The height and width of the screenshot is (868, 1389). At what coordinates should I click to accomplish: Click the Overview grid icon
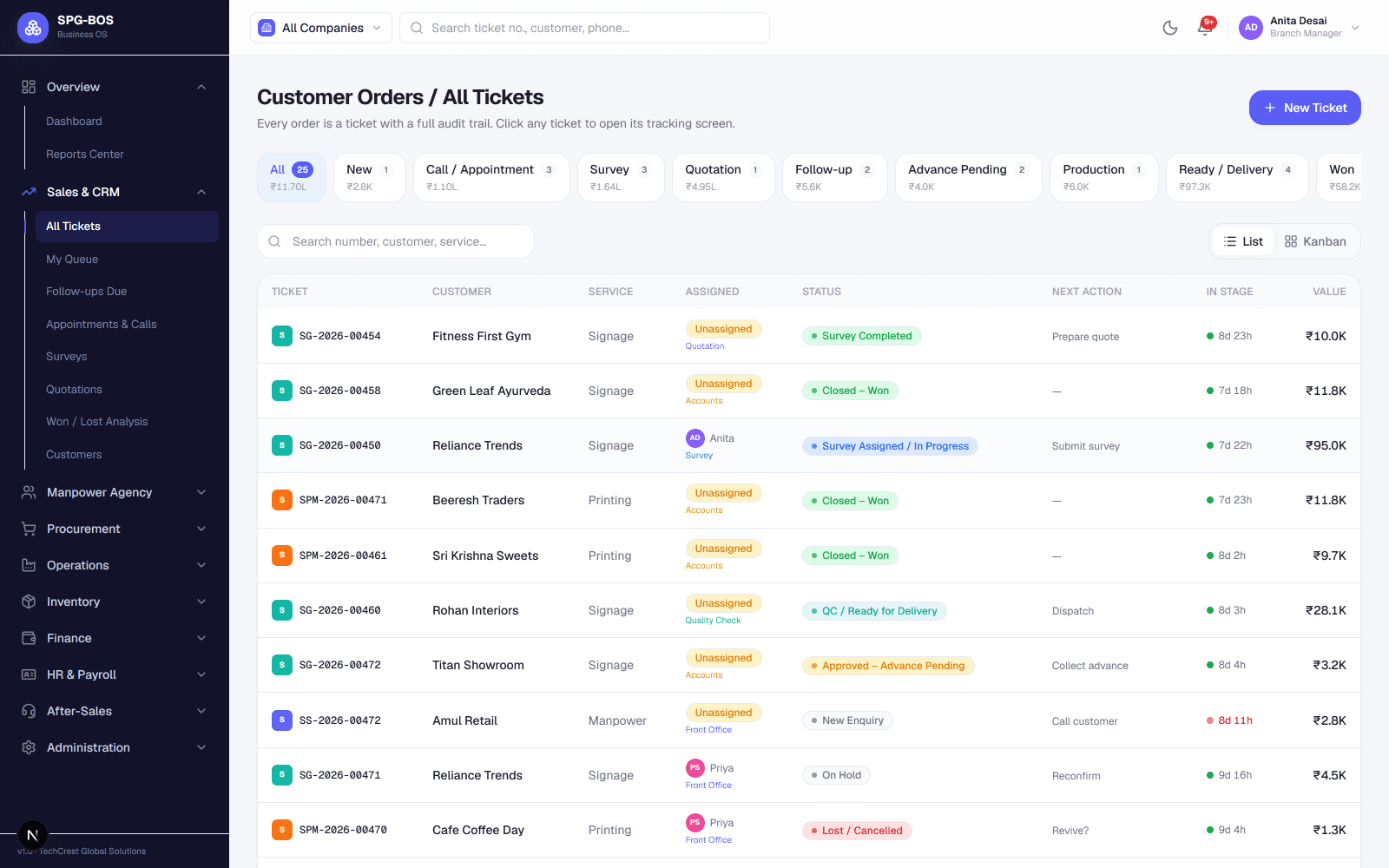pos(29,87)
